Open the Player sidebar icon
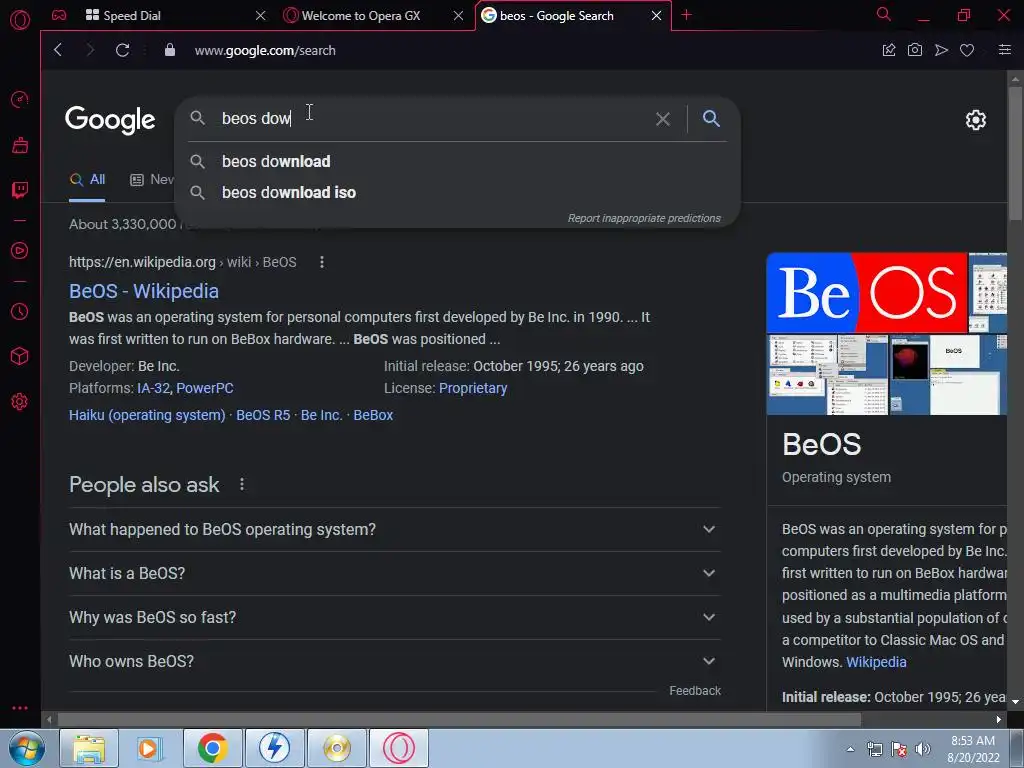Viewport: 1024px width, 768px height. 20,250
